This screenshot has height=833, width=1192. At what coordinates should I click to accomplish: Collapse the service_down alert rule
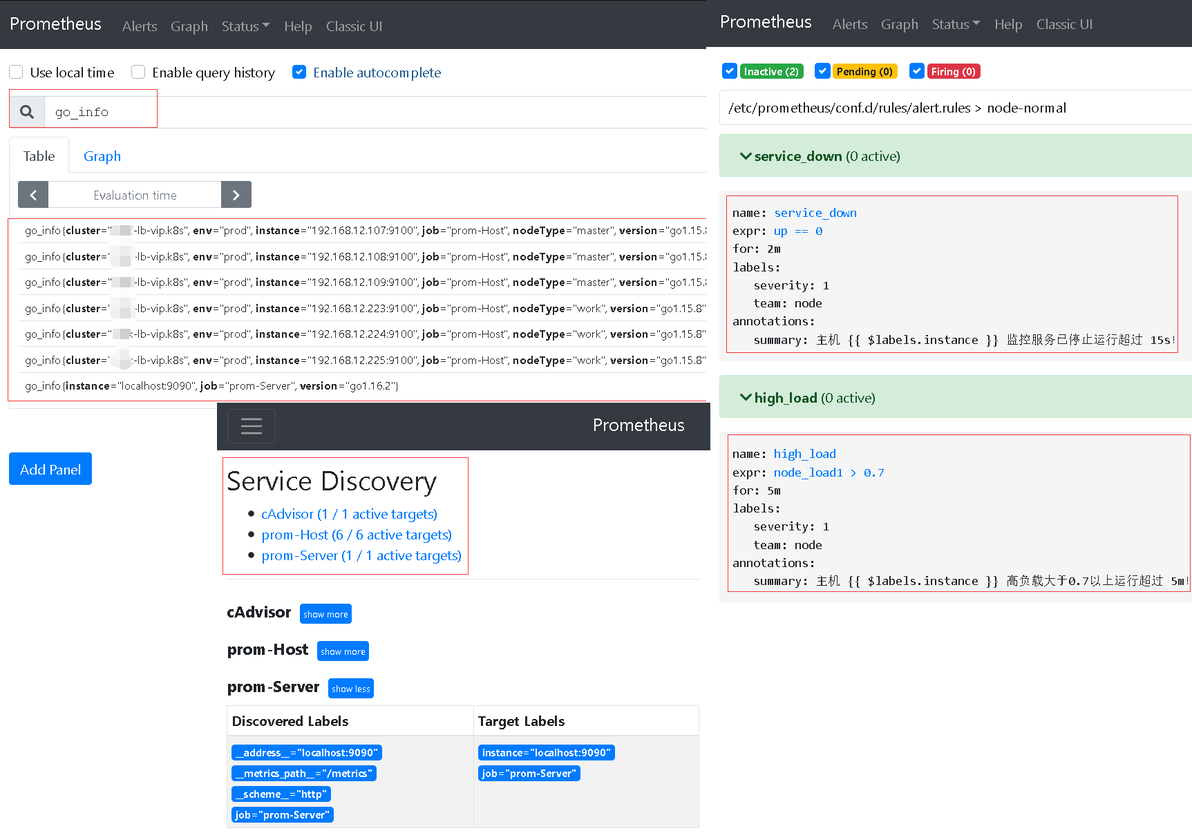(956, 156)
